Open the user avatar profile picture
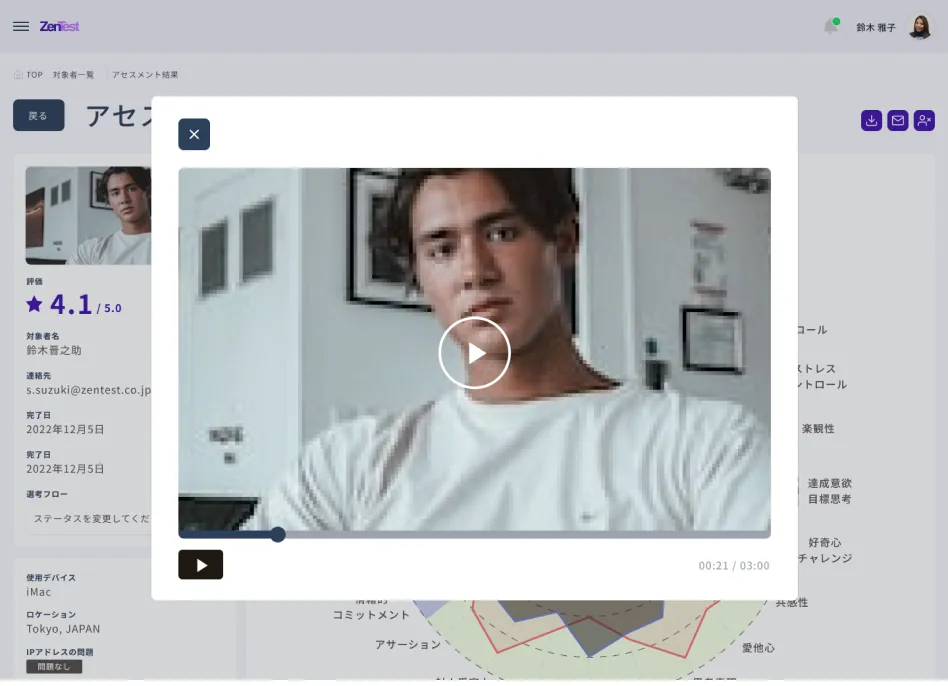 pyautogui.click(x=920, y=27)
